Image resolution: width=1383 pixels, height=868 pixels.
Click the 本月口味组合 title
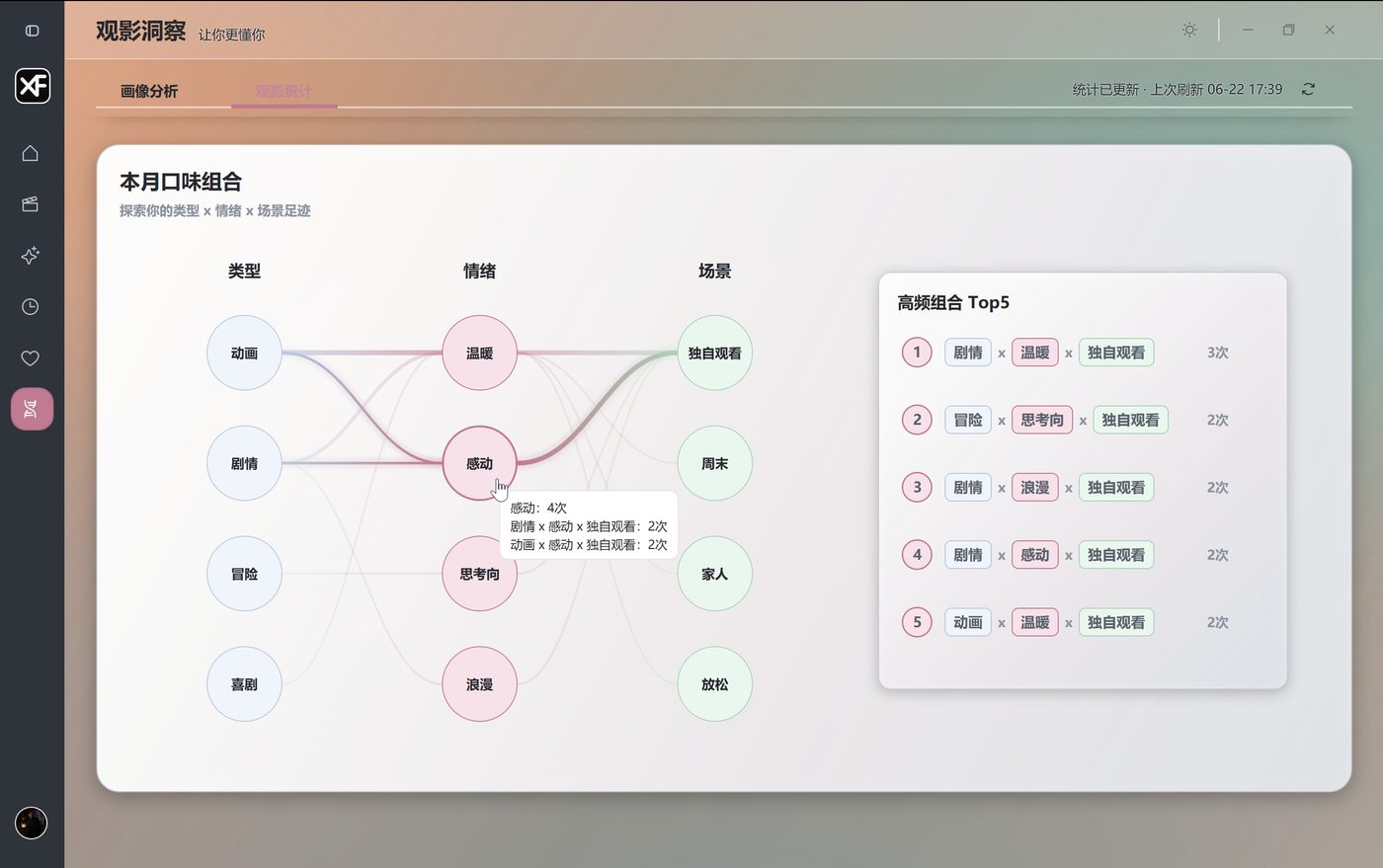point(181,182)
